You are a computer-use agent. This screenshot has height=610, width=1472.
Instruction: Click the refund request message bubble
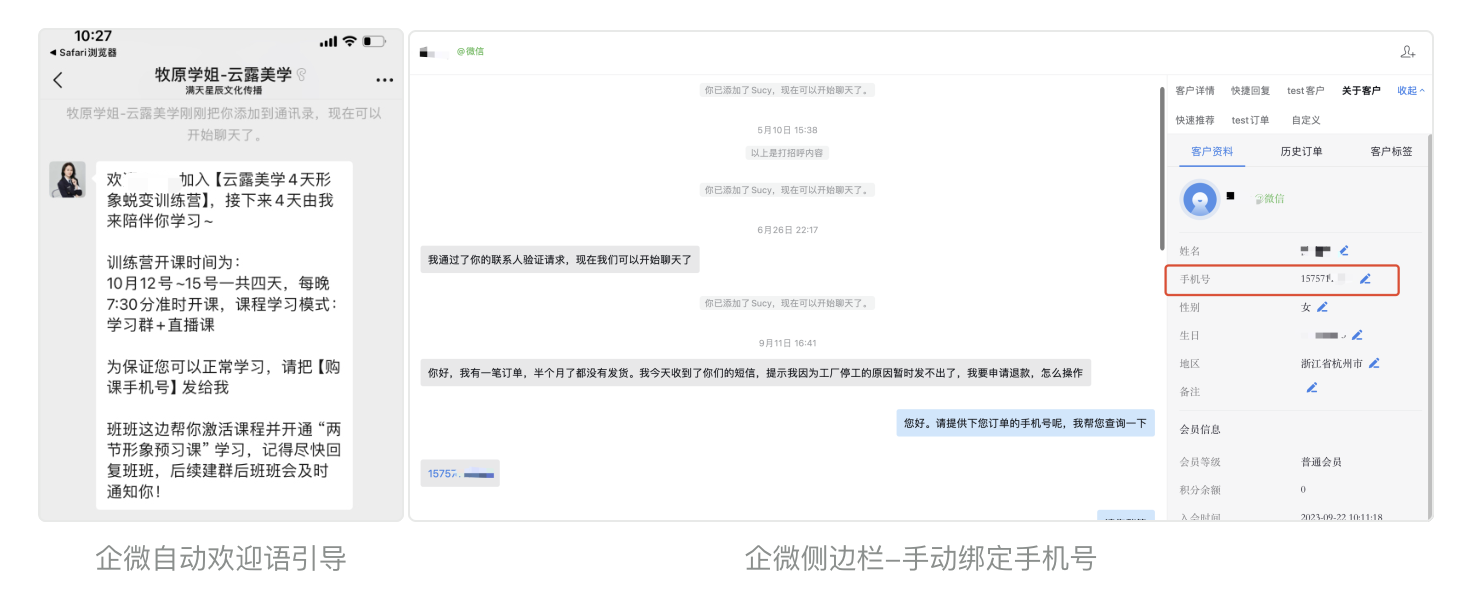click(x=755, y=373)
